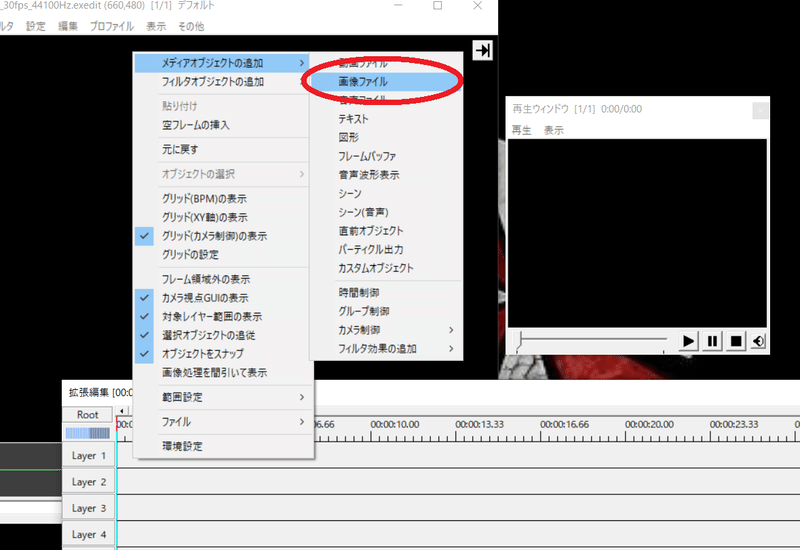Click the Root scene button
Viewport: 800px width, 550px height.
coord(87,415)
